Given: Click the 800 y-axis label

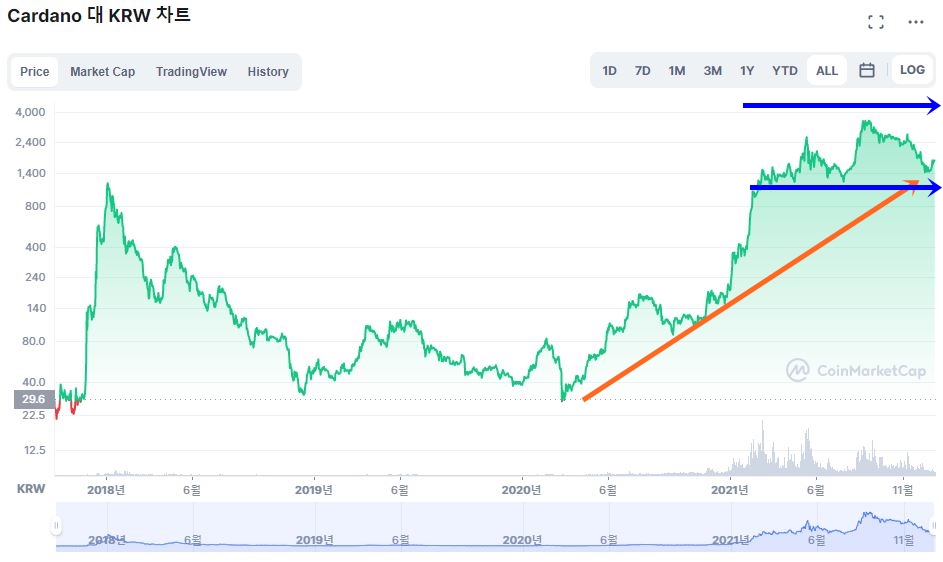Looking at the screenshot, I should [x=35, y=206].
